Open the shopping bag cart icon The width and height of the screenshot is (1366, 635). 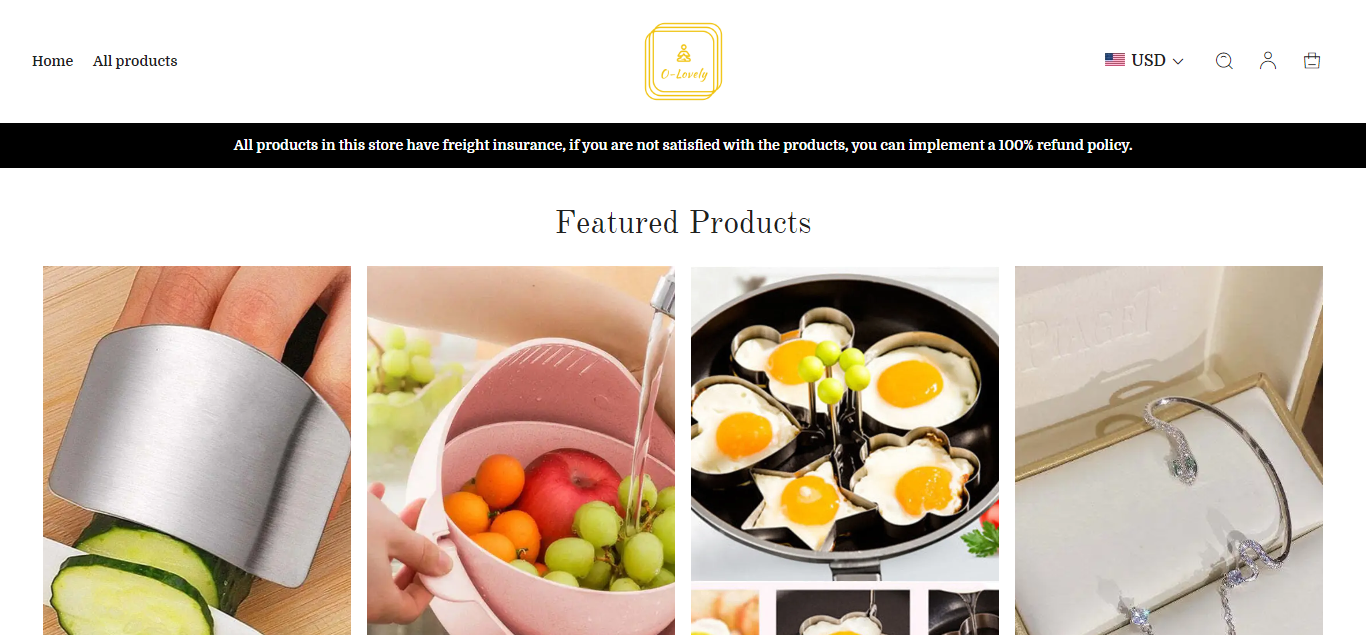pyautogui.click(x=1312, y=61)
